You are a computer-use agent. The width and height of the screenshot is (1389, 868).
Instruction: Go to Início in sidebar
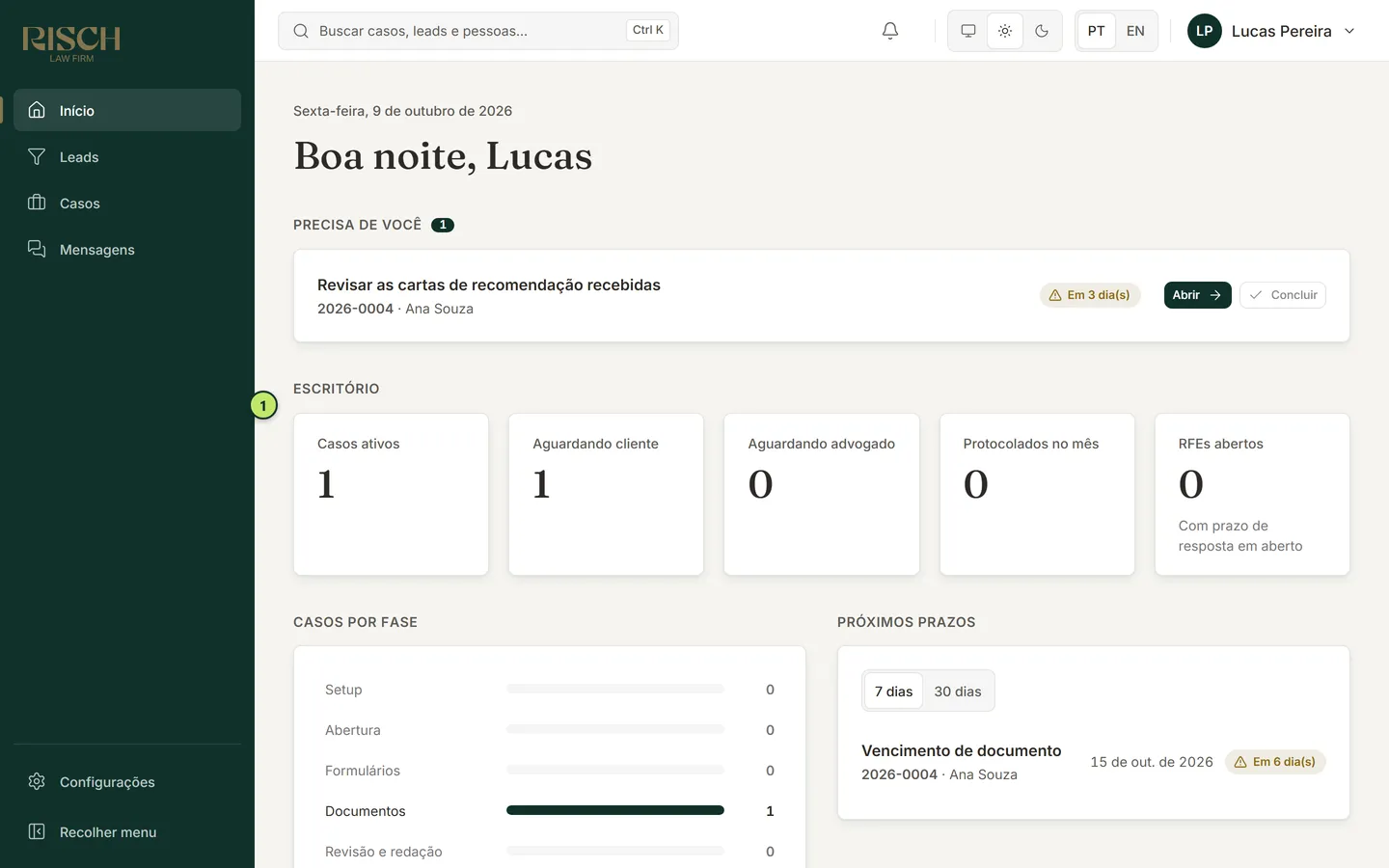tap(127, 110)
